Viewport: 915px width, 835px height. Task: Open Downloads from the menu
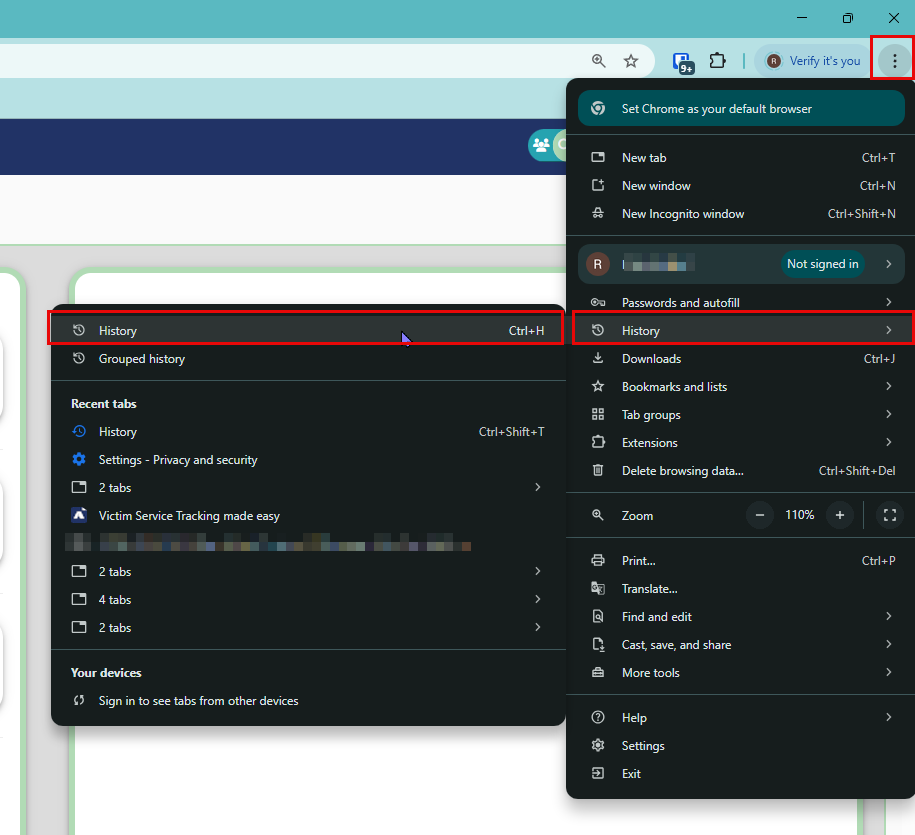pos(741,358)
